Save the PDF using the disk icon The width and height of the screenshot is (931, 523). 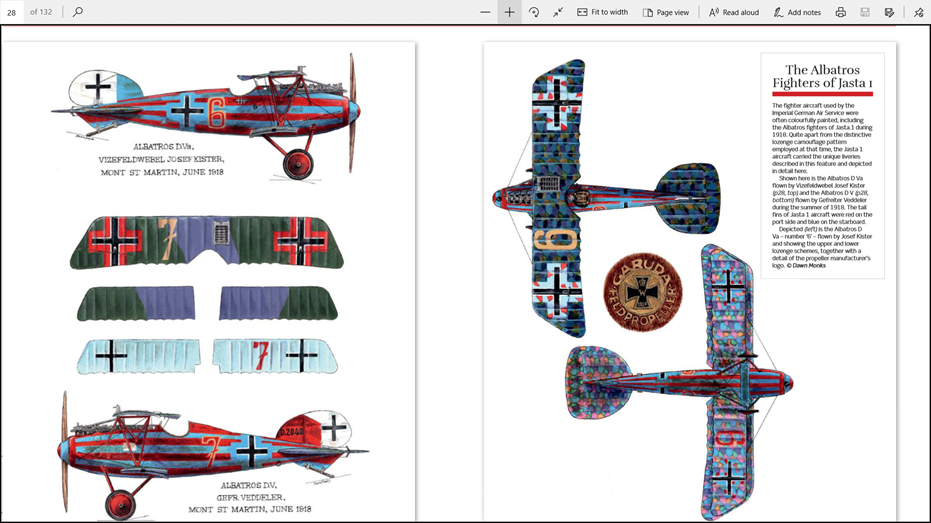point(864,12)
